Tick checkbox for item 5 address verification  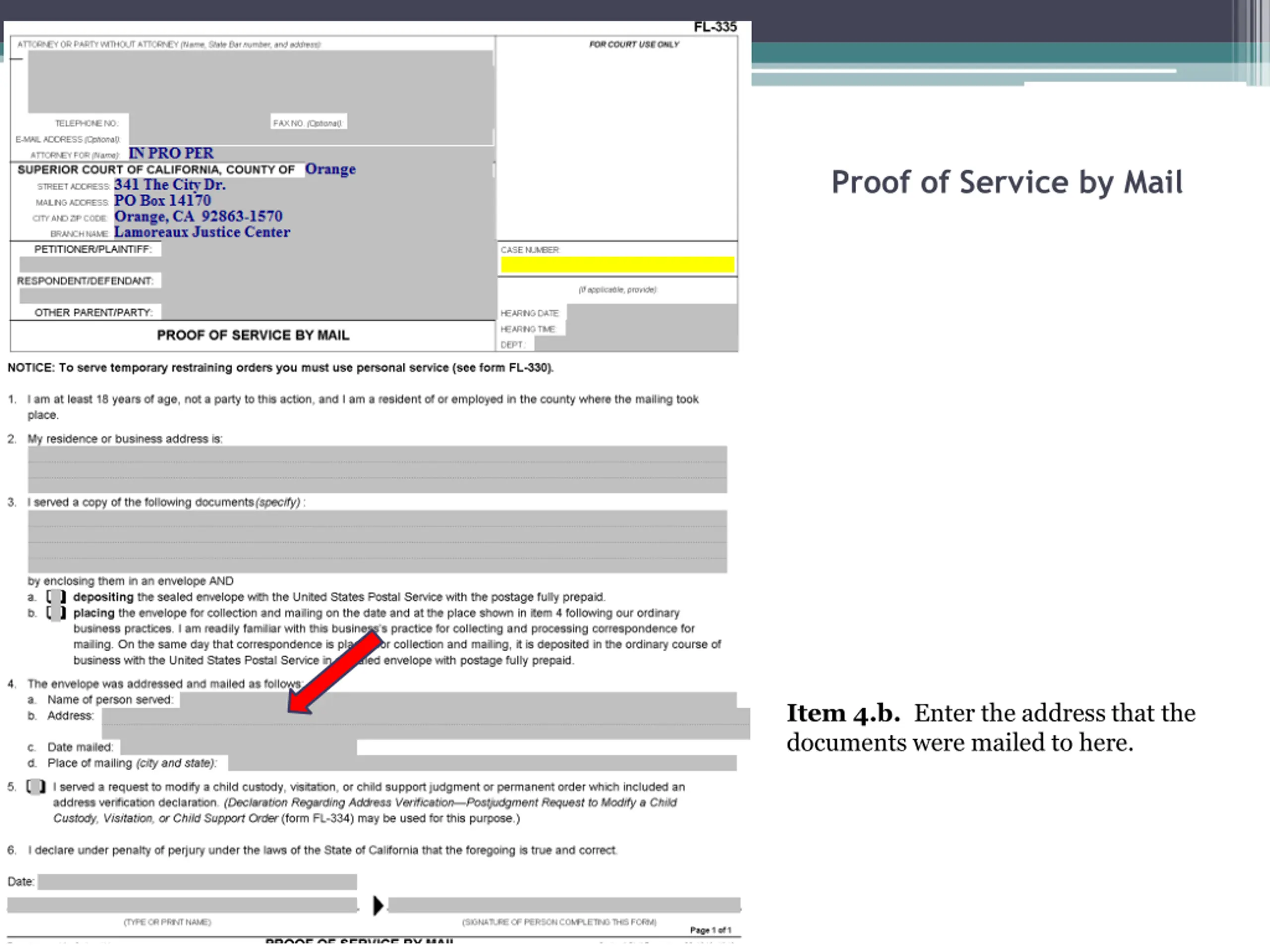point(36,786)
